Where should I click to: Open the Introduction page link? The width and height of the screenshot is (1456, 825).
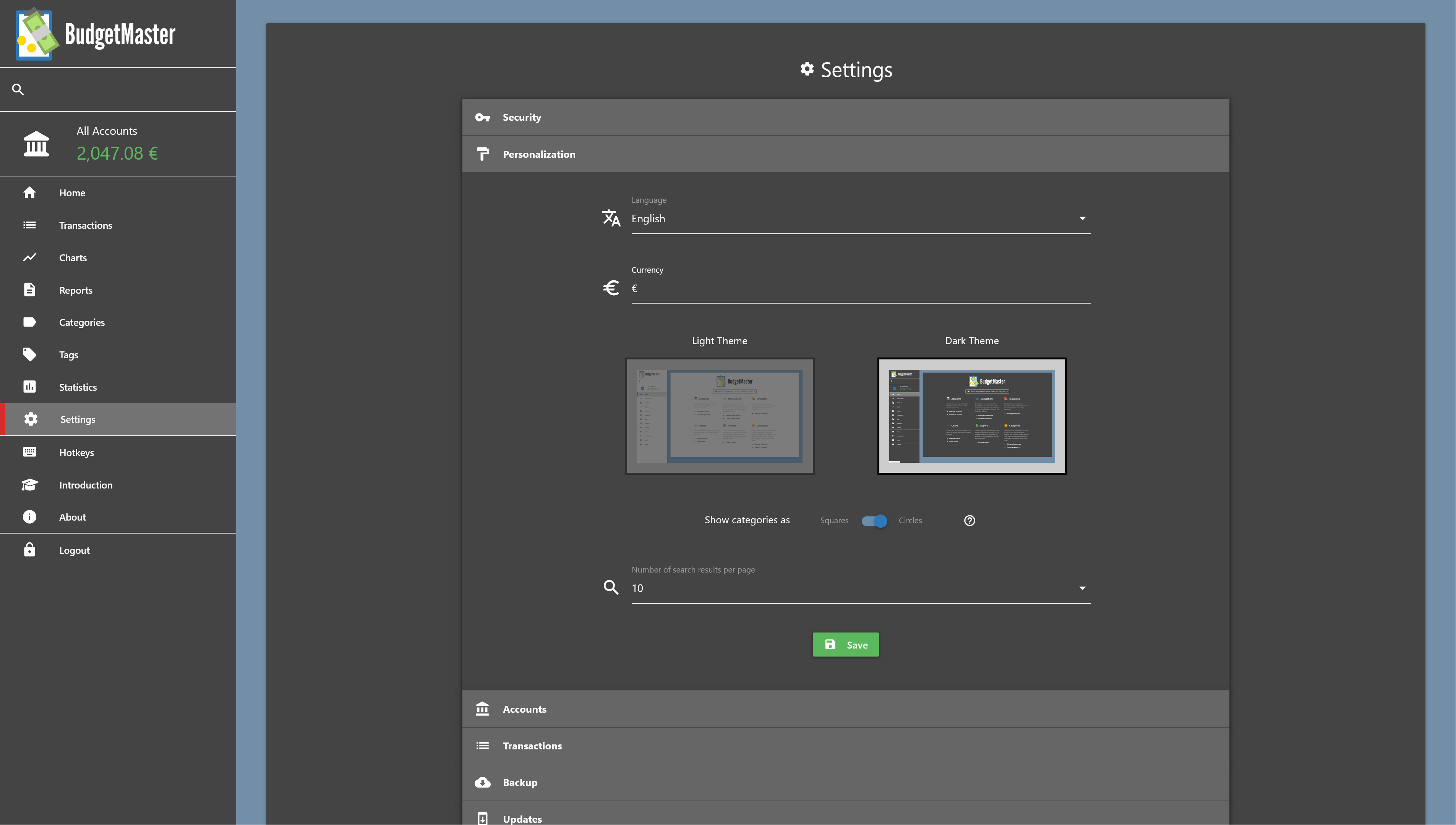click(x=118, y=484)
